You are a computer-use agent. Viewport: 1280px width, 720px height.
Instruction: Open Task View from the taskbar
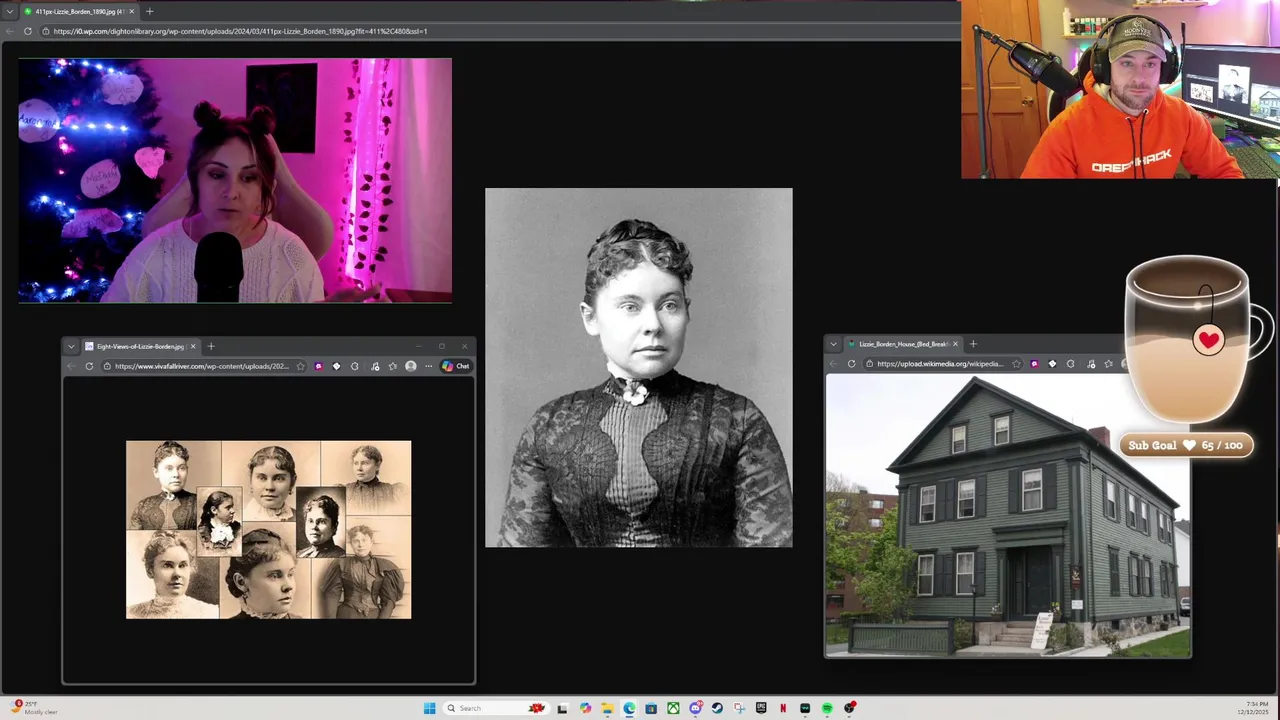pos(562,708)
